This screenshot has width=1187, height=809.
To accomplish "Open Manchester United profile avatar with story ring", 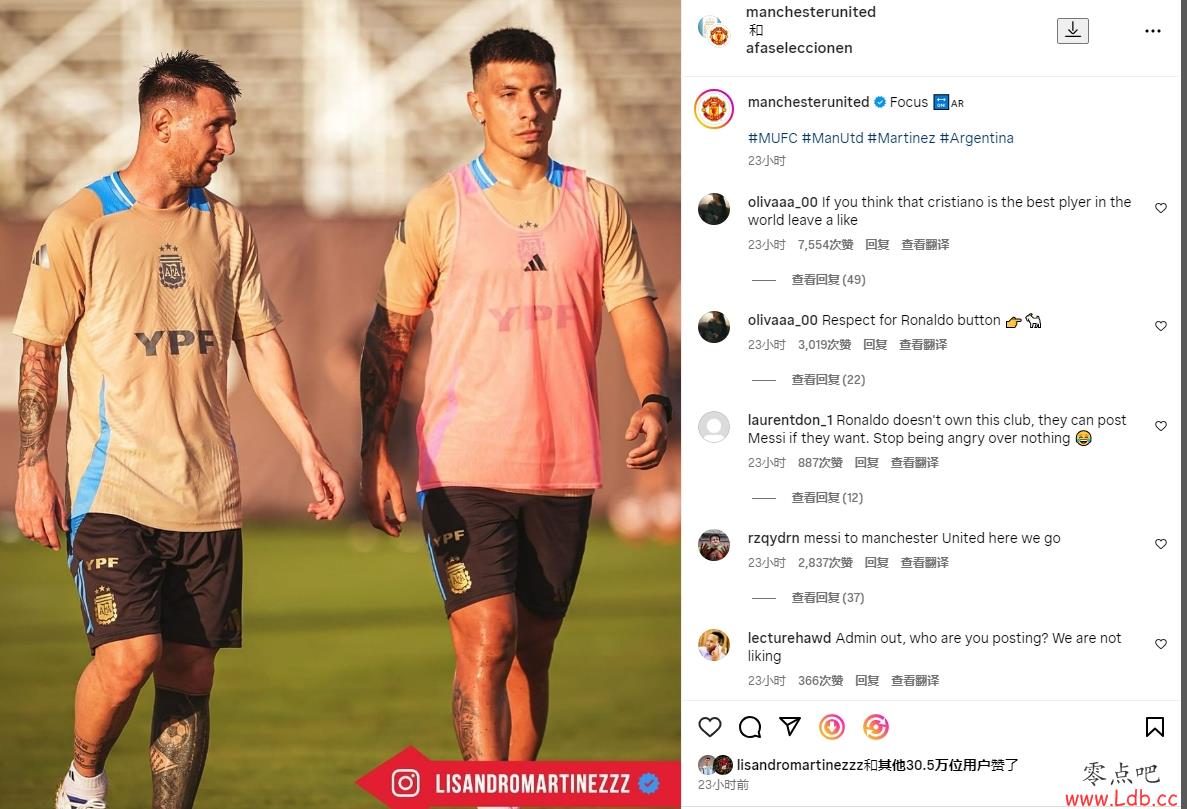I will click(x=714, y=109).
